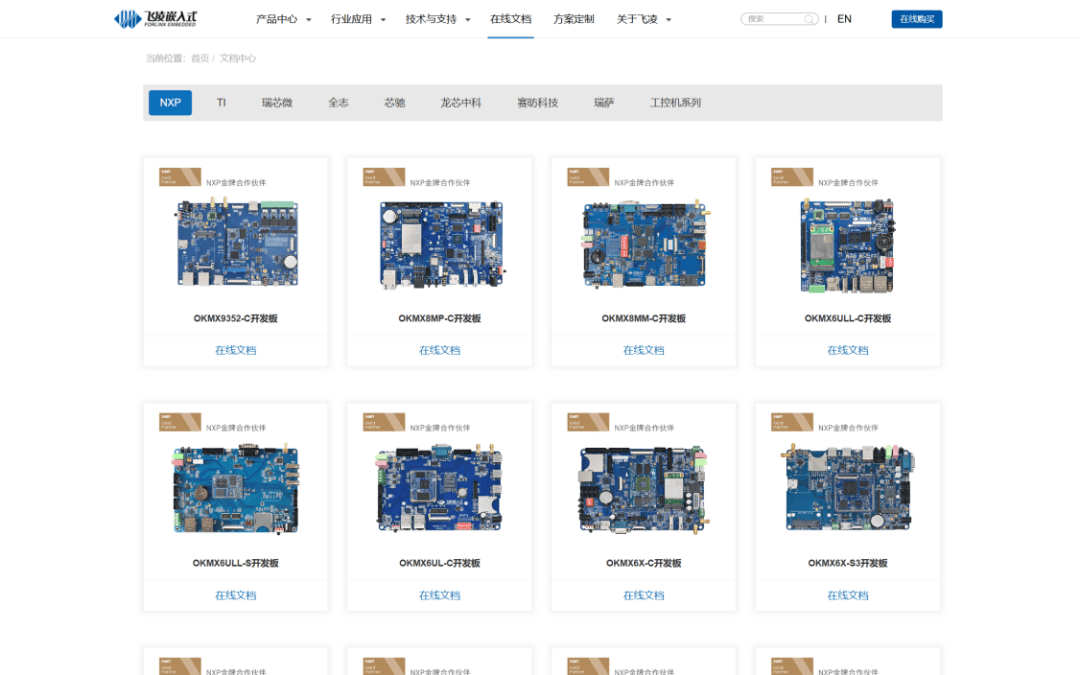Viewport: 1080px width, 675px height.
Task: Click the OKMX6X-S3 board image
Action: pos(849,487)
